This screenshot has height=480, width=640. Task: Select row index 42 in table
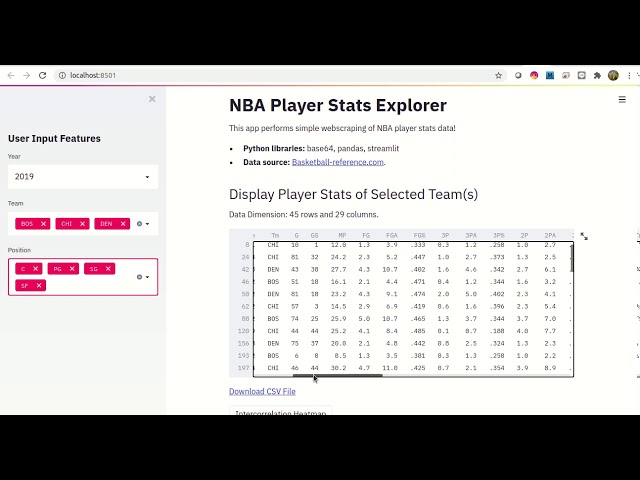245,269
